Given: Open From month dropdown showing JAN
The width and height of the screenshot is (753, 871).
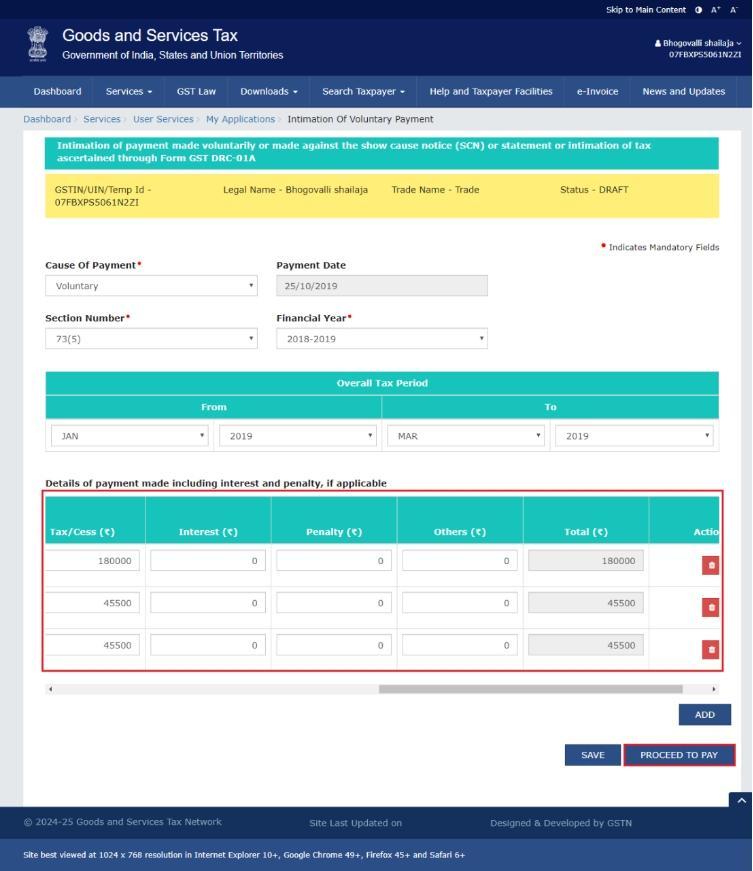Looking at the screenshot, I should coord(129,436).
